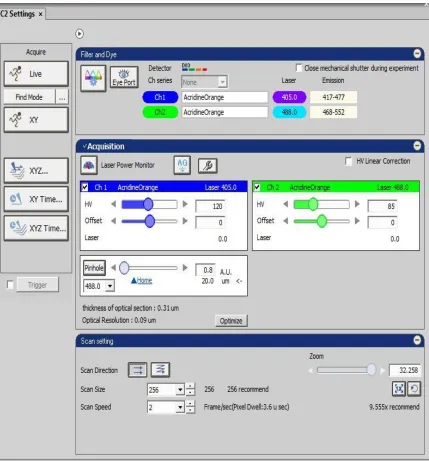The width and height of the screenshot is (429, 461).
Task: Decrease pinhole size with left arrow
Action: click(114, 268)
